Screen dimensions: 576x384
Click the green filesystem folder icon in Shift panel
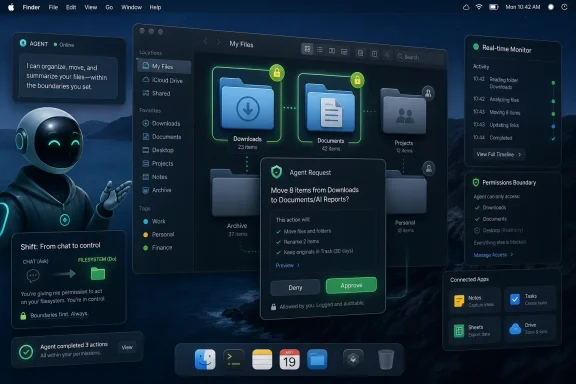point(98,273)
